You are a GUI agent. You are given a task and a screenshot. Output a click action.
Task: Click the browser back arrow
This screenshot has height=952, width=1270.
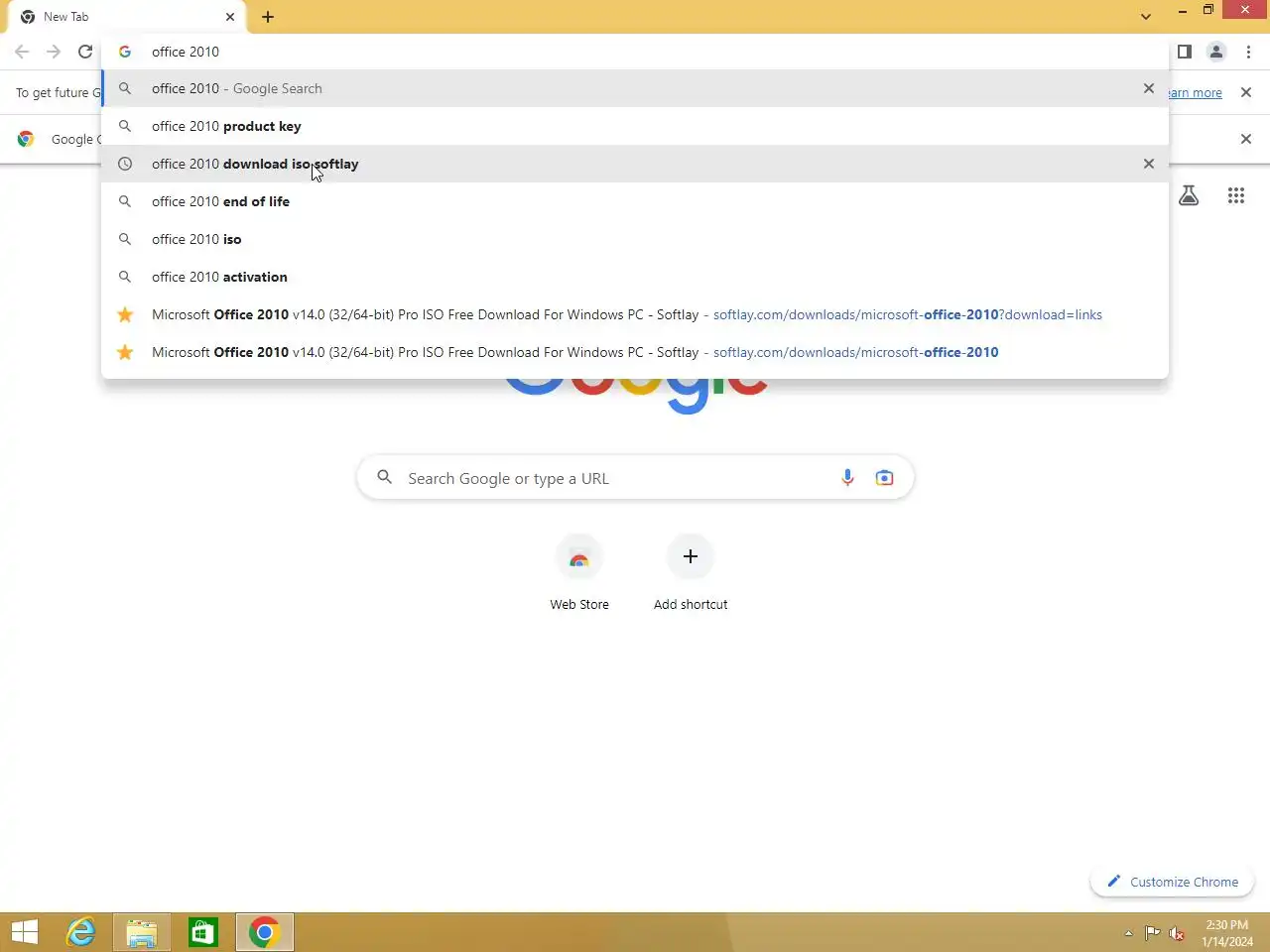pos(22,52)
